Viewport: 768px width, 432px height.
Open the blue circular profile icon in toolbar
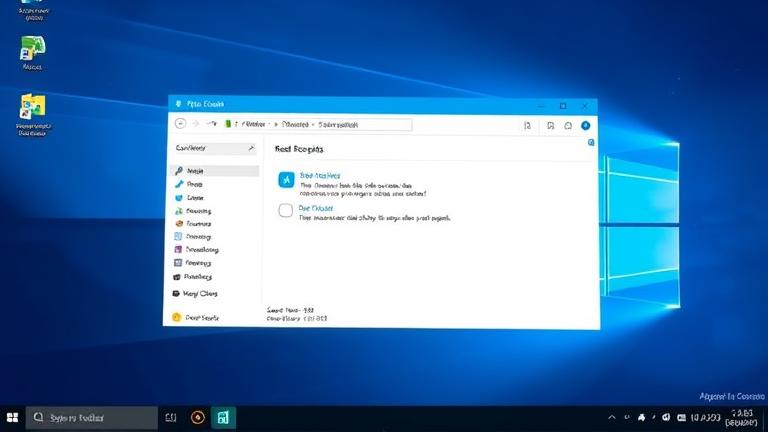585,125
